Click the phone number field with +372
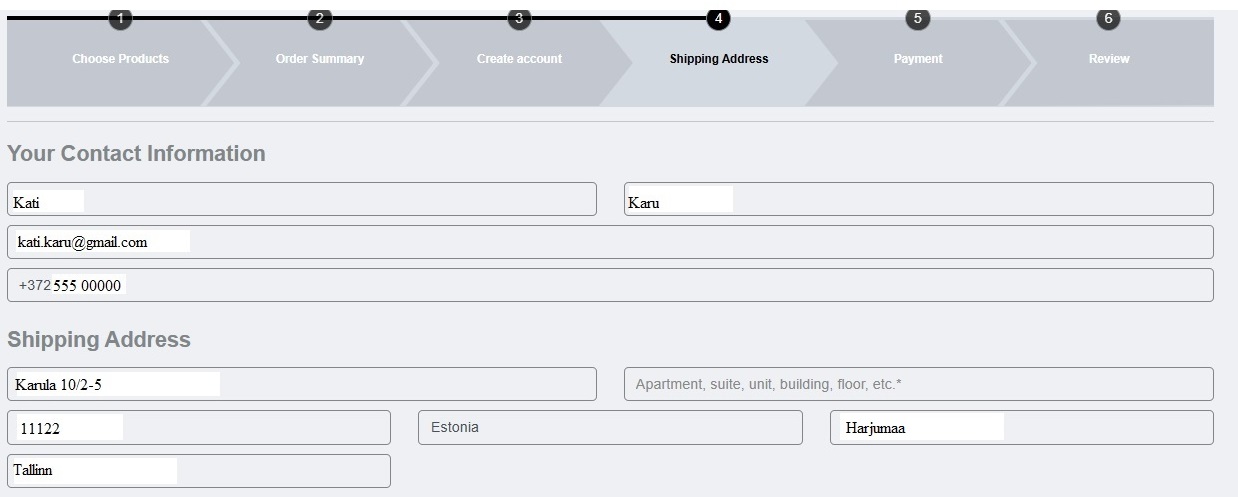This screenshot has width=1238, height=497. point(610,285)
